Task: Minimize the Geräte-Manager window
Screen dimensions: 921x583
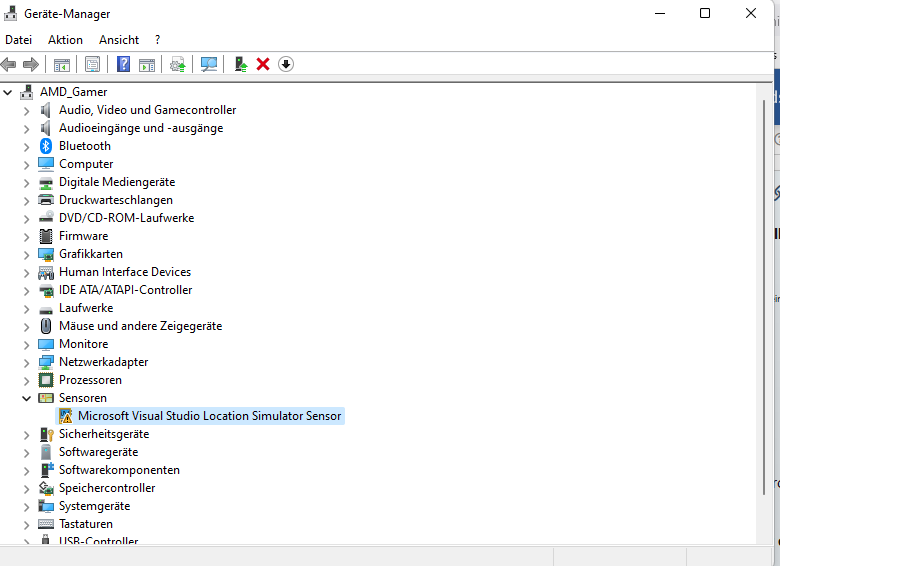Action: pyautogui.click(x=660, y=13)
